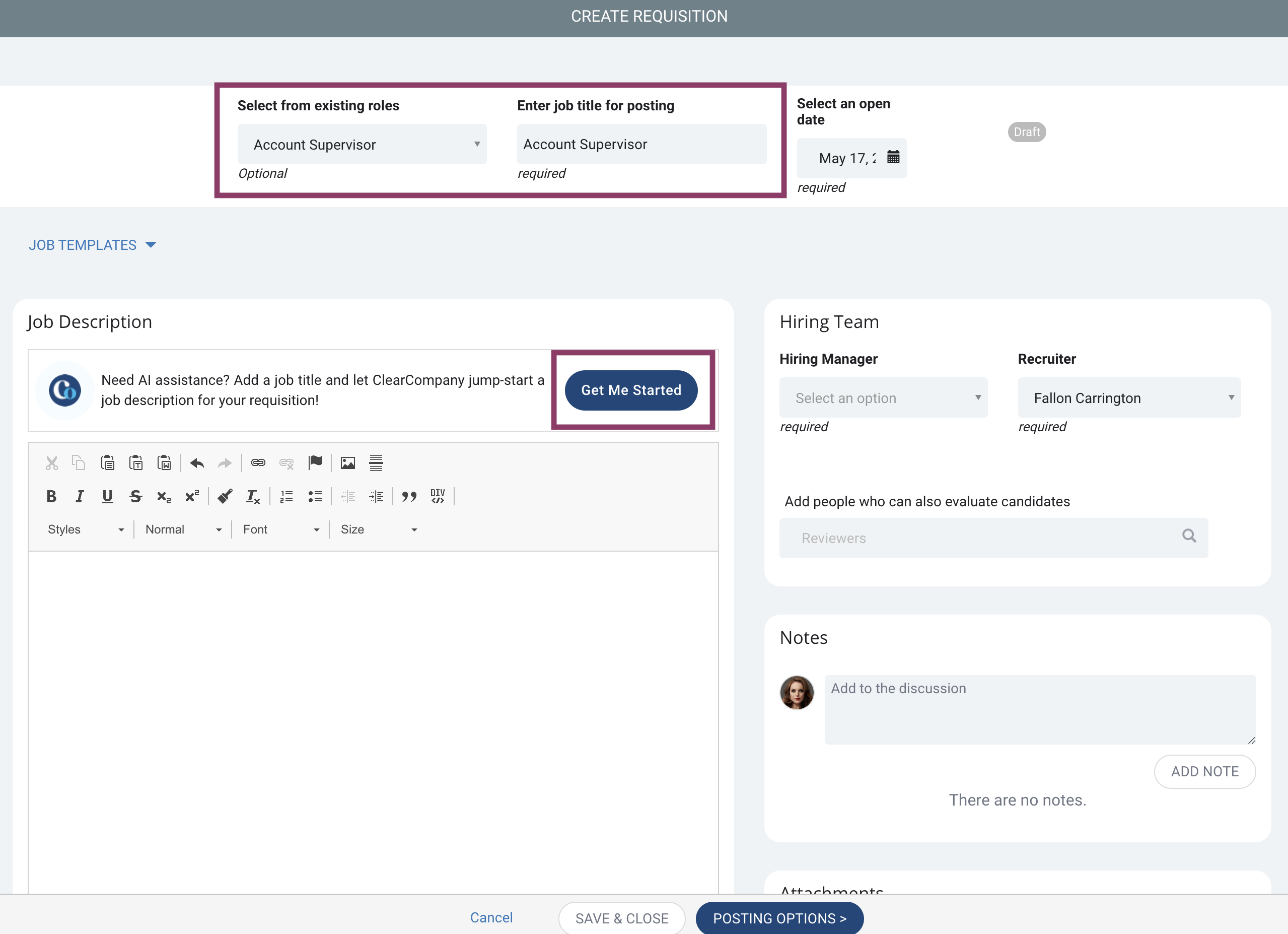1288x934 pixels.
Task: Click the undo arrow icon
Action: click(x=197, y=463)
